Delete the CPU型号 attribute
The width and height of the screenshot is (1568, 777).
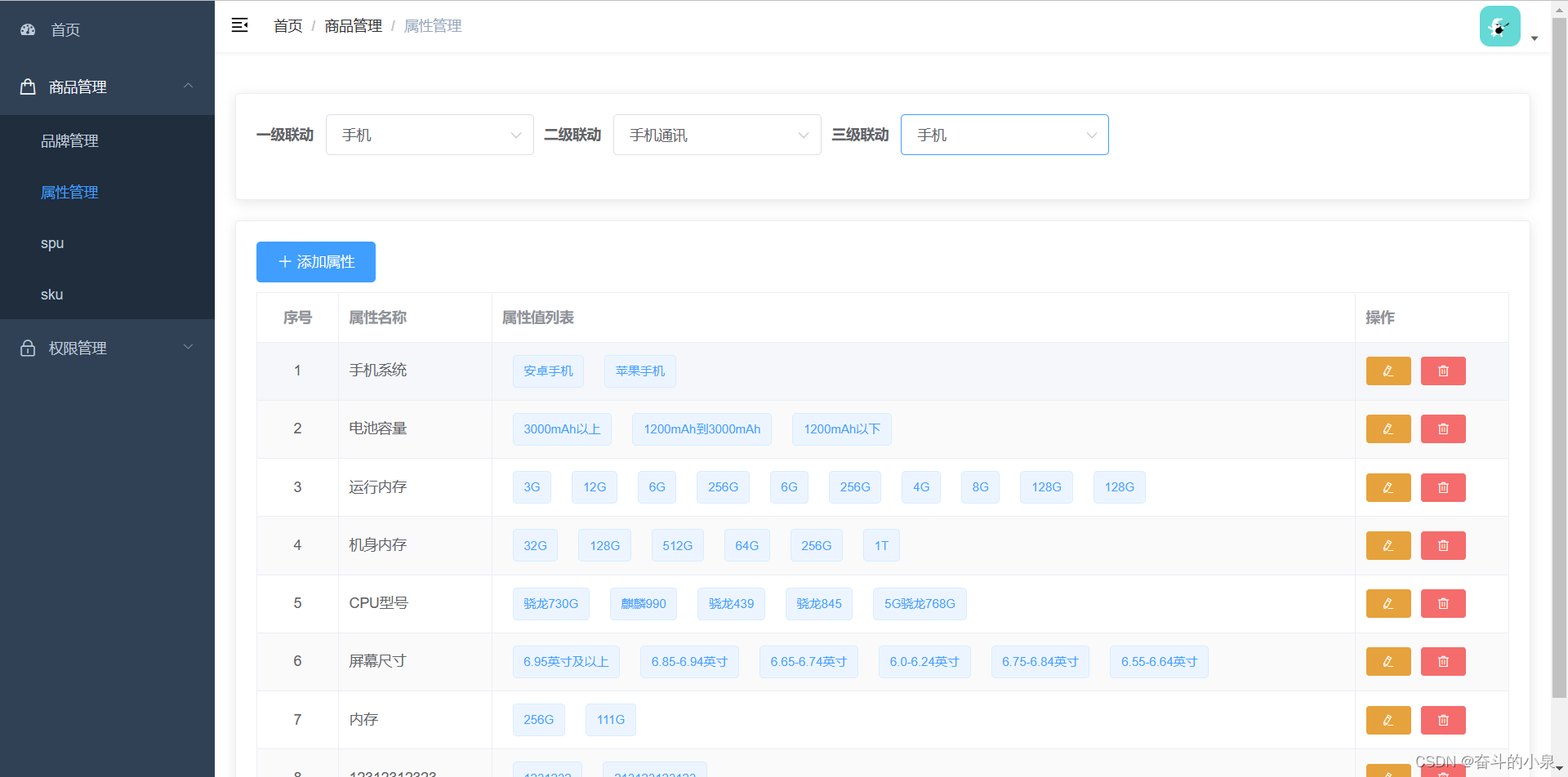point(1443,604)
